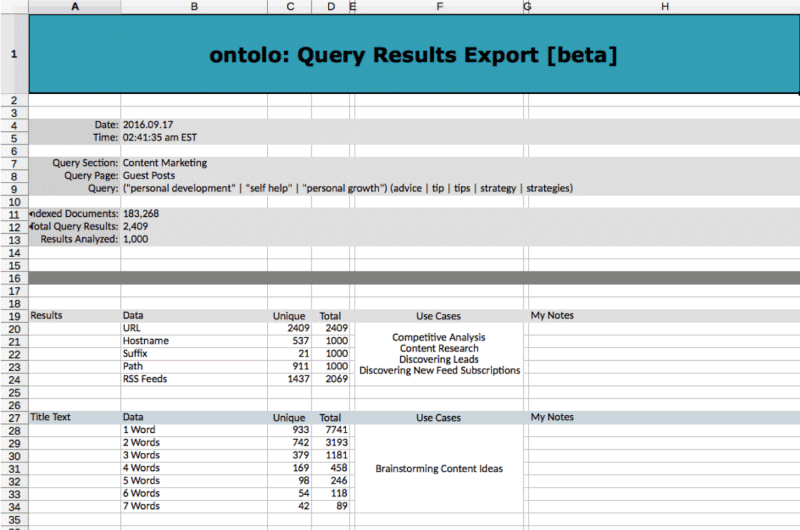This screenshot has width=800, height=530.
Task: Click the personal development query string cell
Action: (347, 188)
